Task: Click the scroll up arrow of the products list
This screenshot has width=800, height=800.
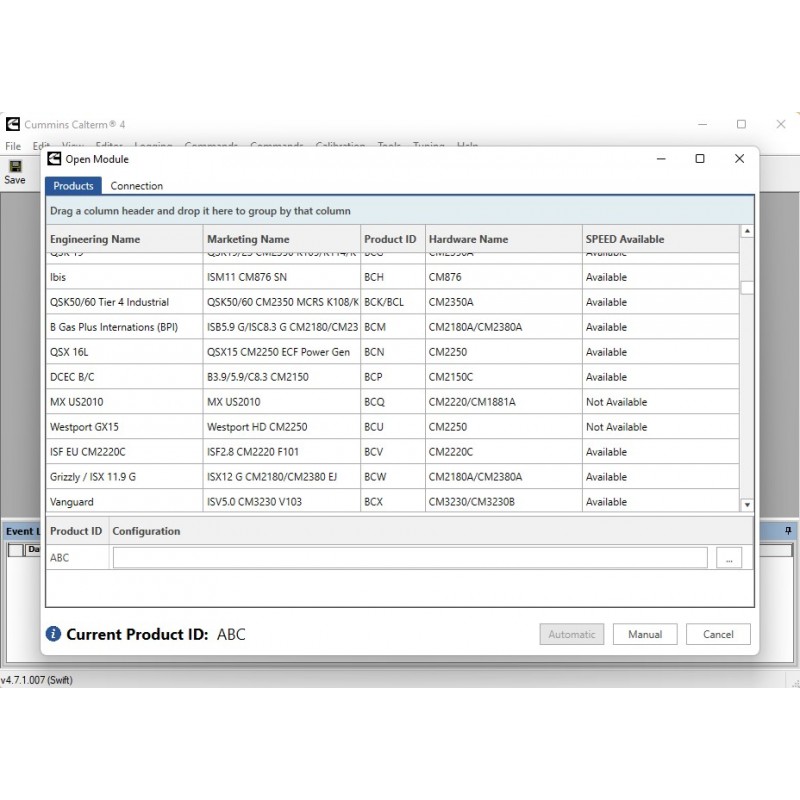Action: pos(746,232)
